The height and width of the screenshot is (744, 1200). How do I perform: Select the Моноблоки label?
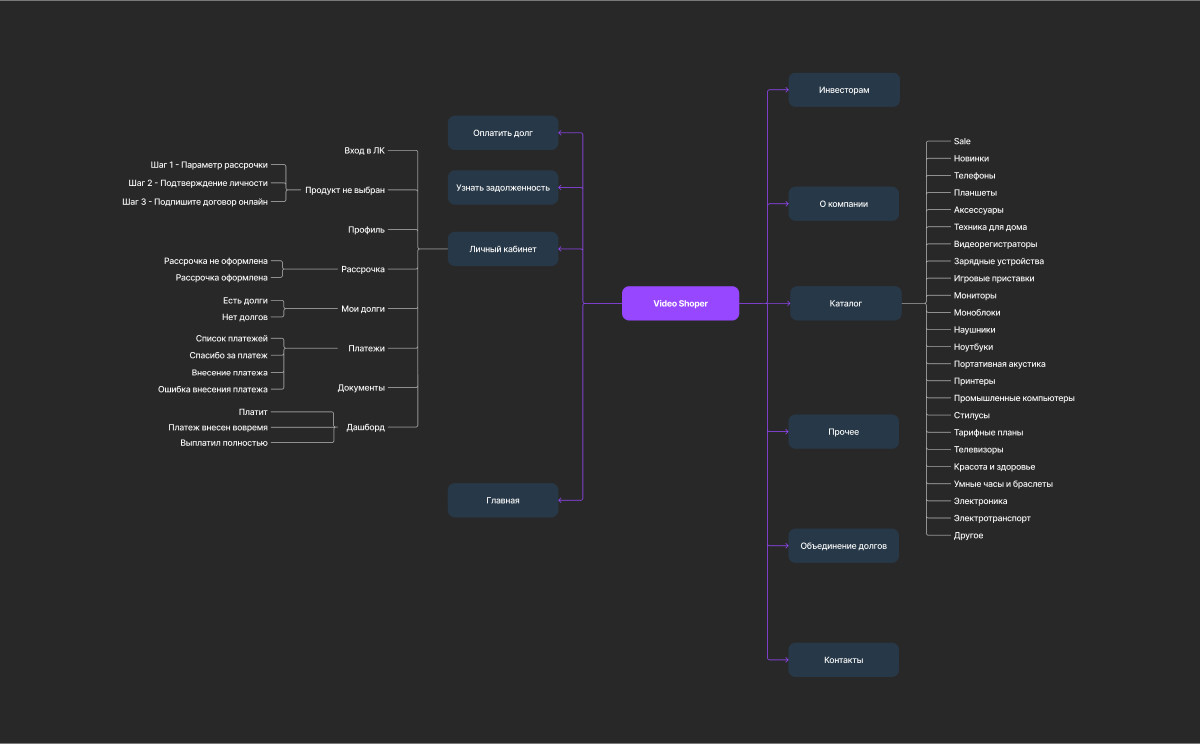[x=977, y=312]
